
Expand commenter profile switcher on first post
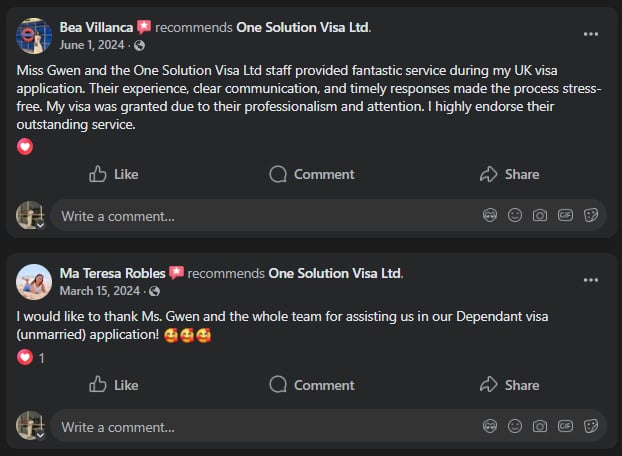[40, 225]
